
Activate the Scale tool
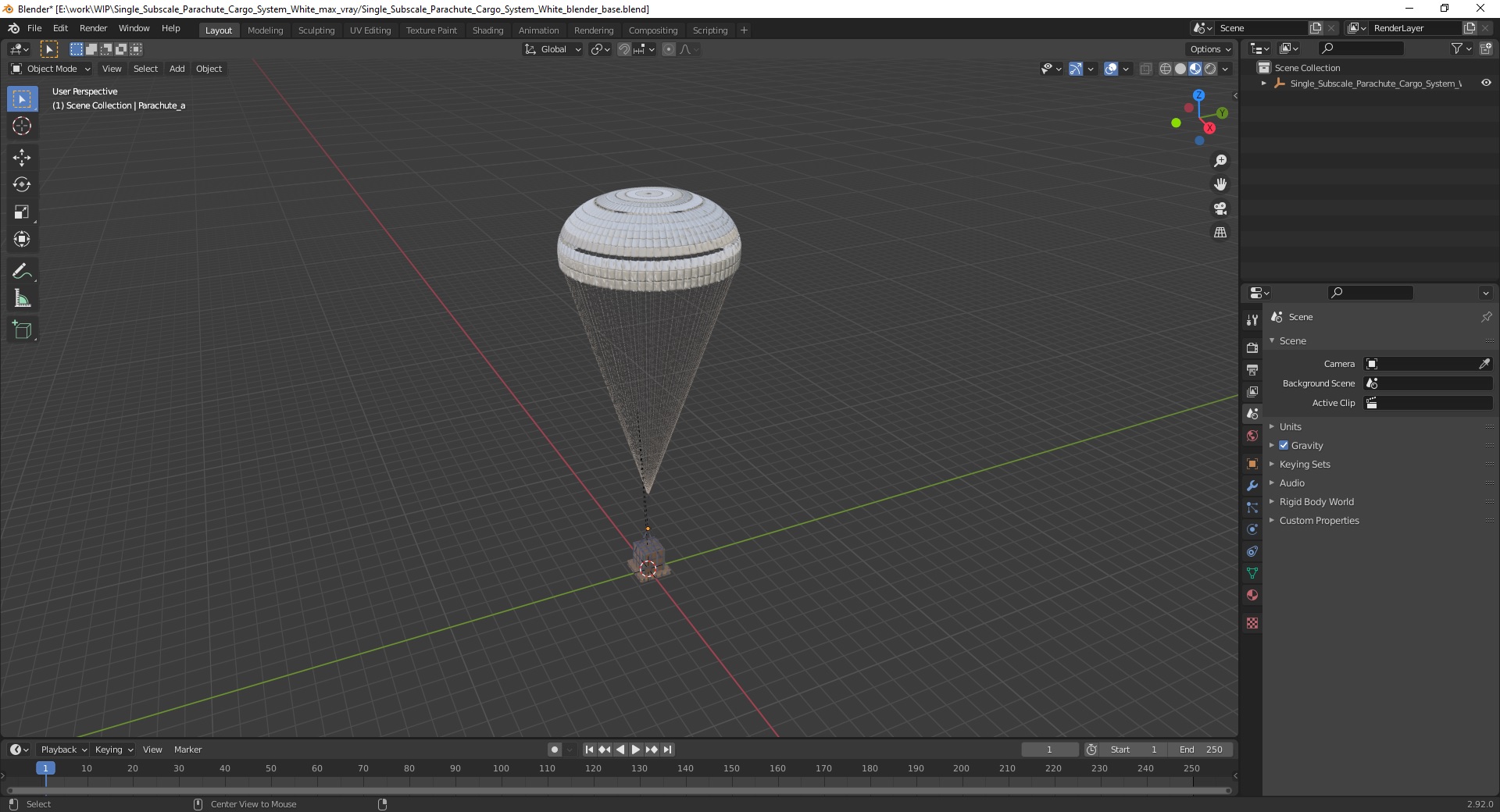pyautogui.click(x=22, y=212)
